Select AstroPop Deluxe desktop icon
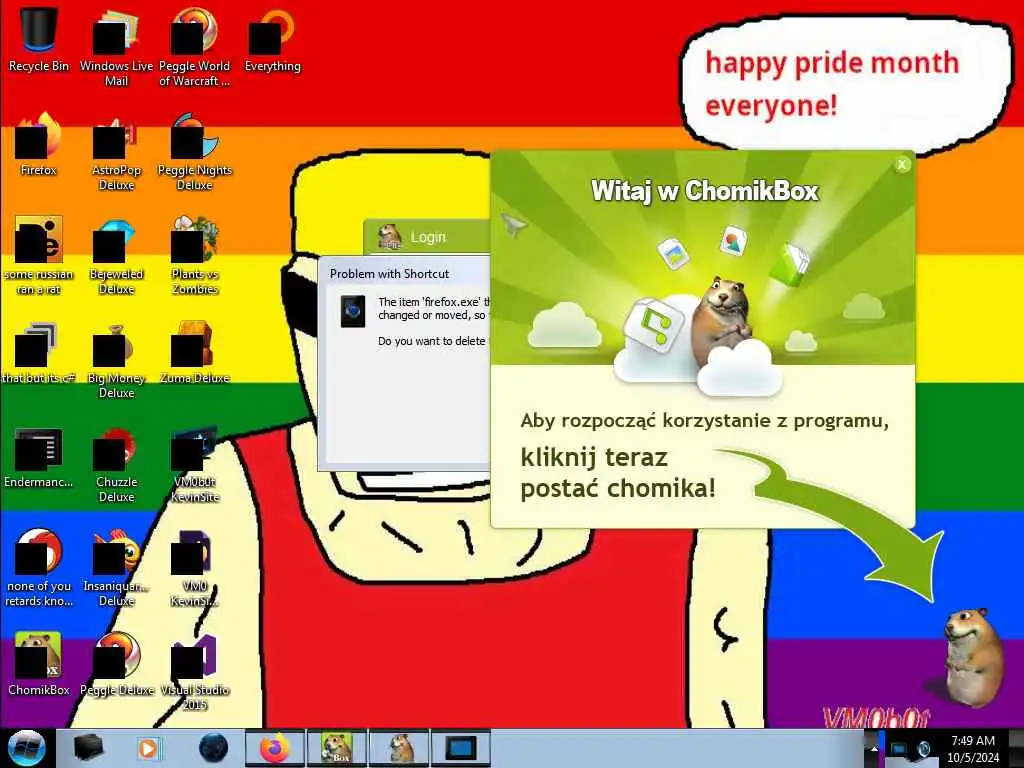 (x=116, y=152)
